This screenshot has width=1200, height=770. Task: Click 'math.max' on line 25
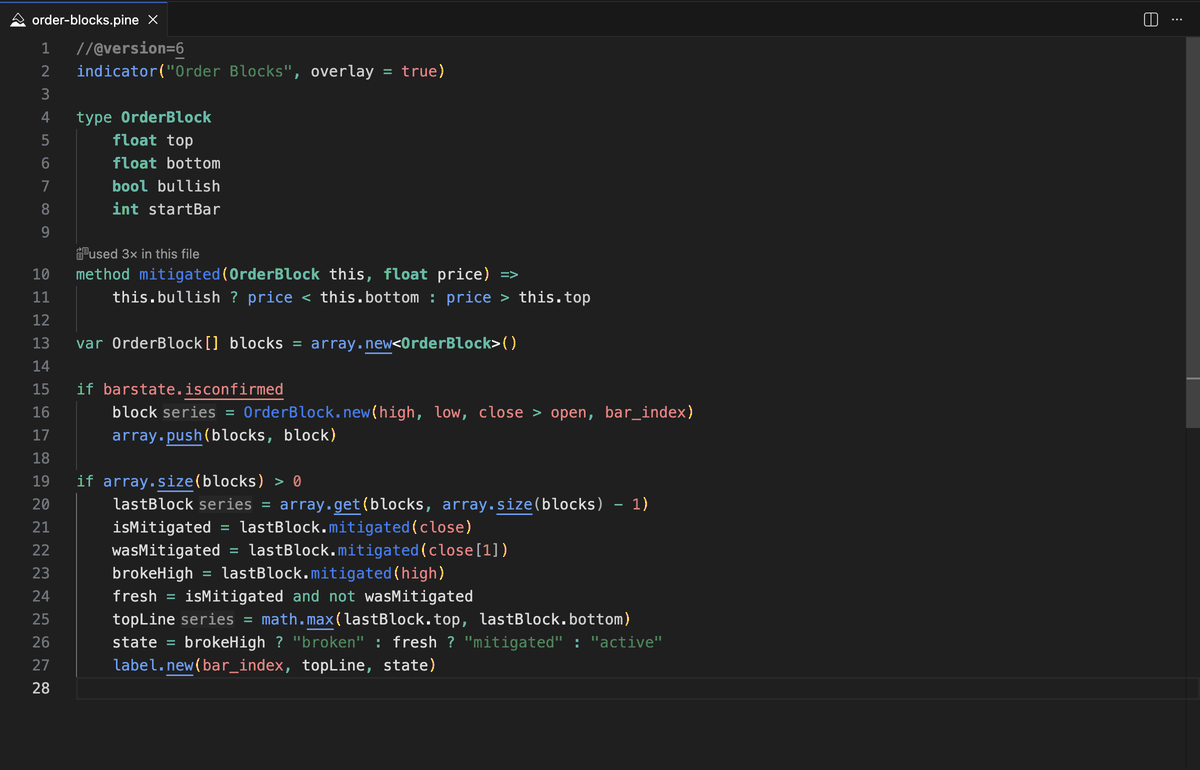point(297,619)
